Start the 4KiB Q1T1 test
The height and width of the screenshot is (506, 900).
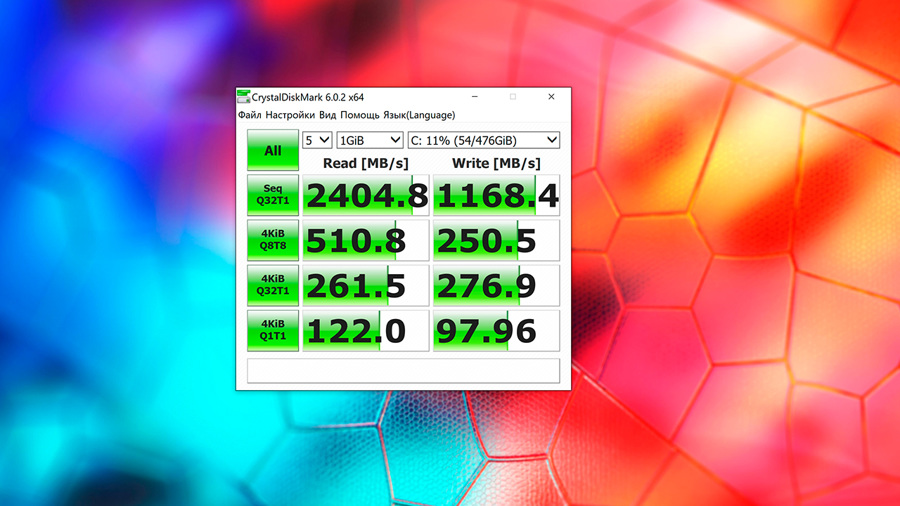coord(273,330)
